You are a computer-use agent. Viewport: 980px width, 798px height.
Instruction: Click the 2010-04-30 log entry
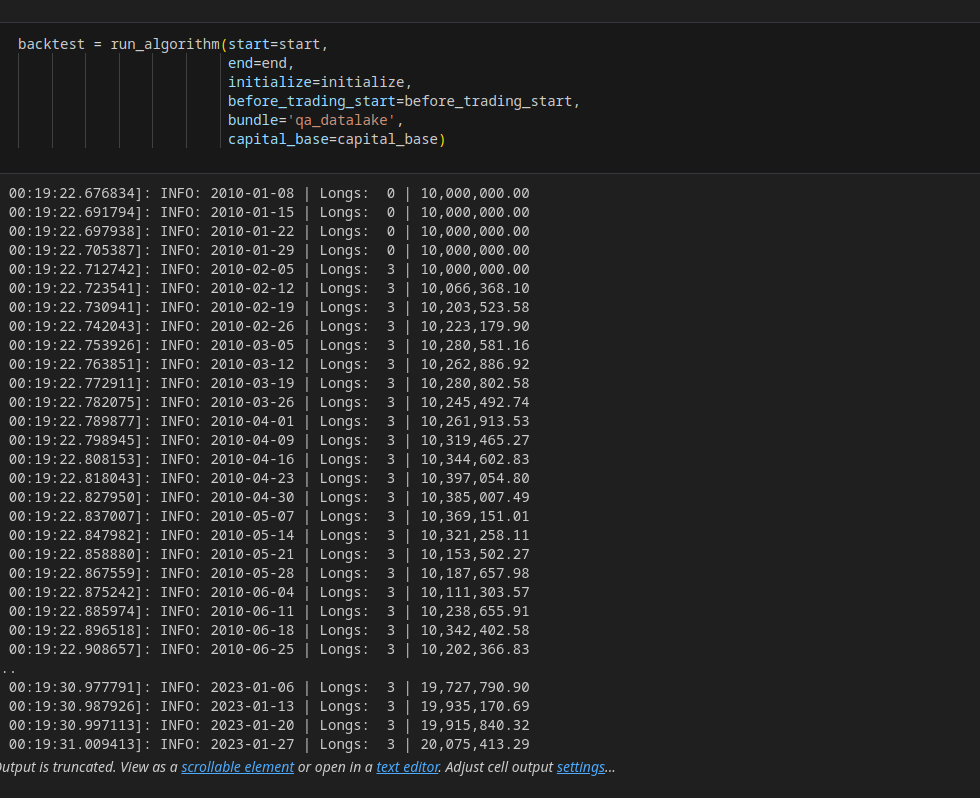269,497
